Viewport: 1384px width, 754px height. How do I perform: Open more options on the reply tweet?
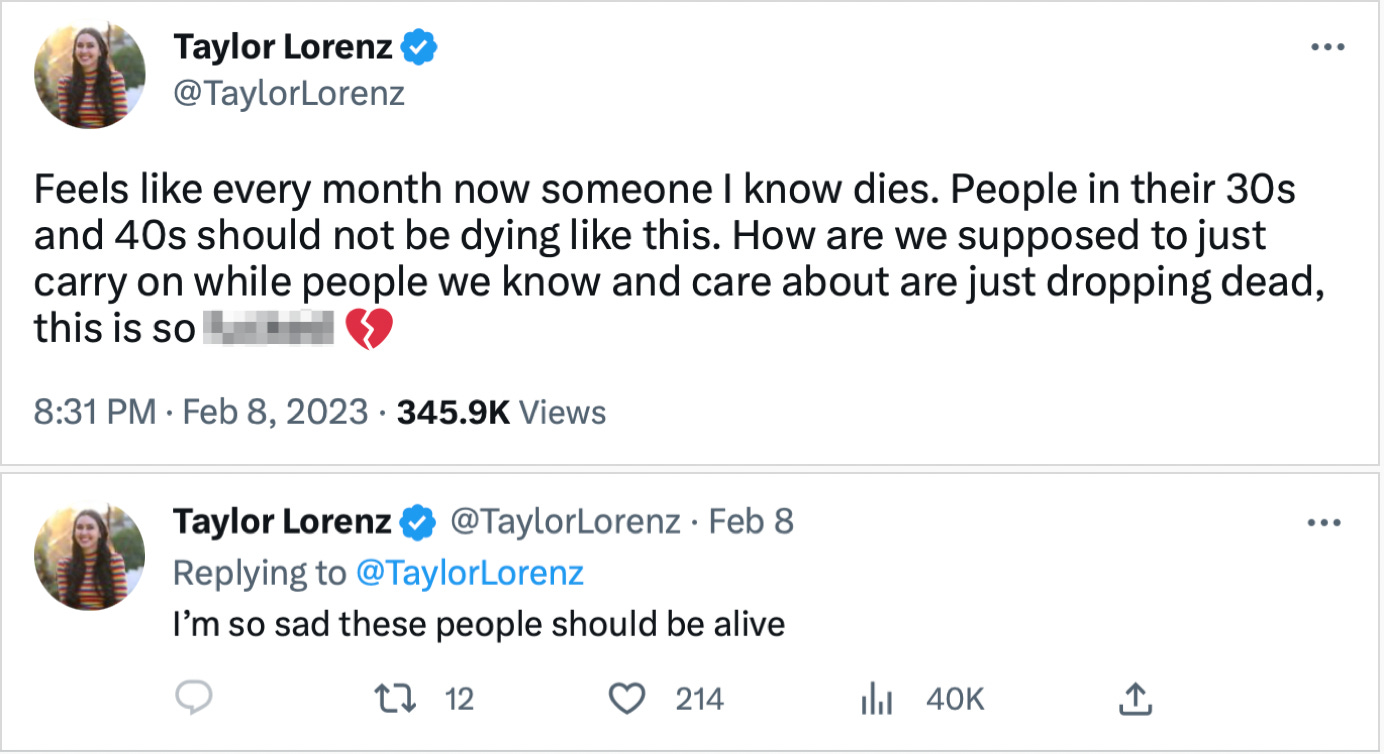coord(1326,522)
